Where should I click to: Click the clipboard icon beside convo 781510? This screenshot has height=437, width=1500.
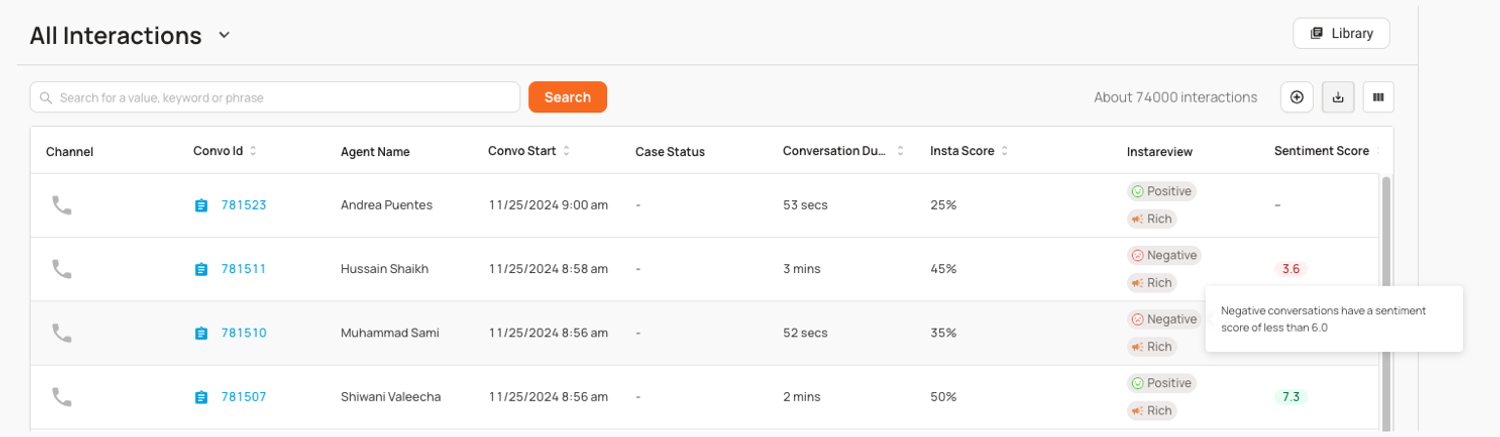(201, 333)
